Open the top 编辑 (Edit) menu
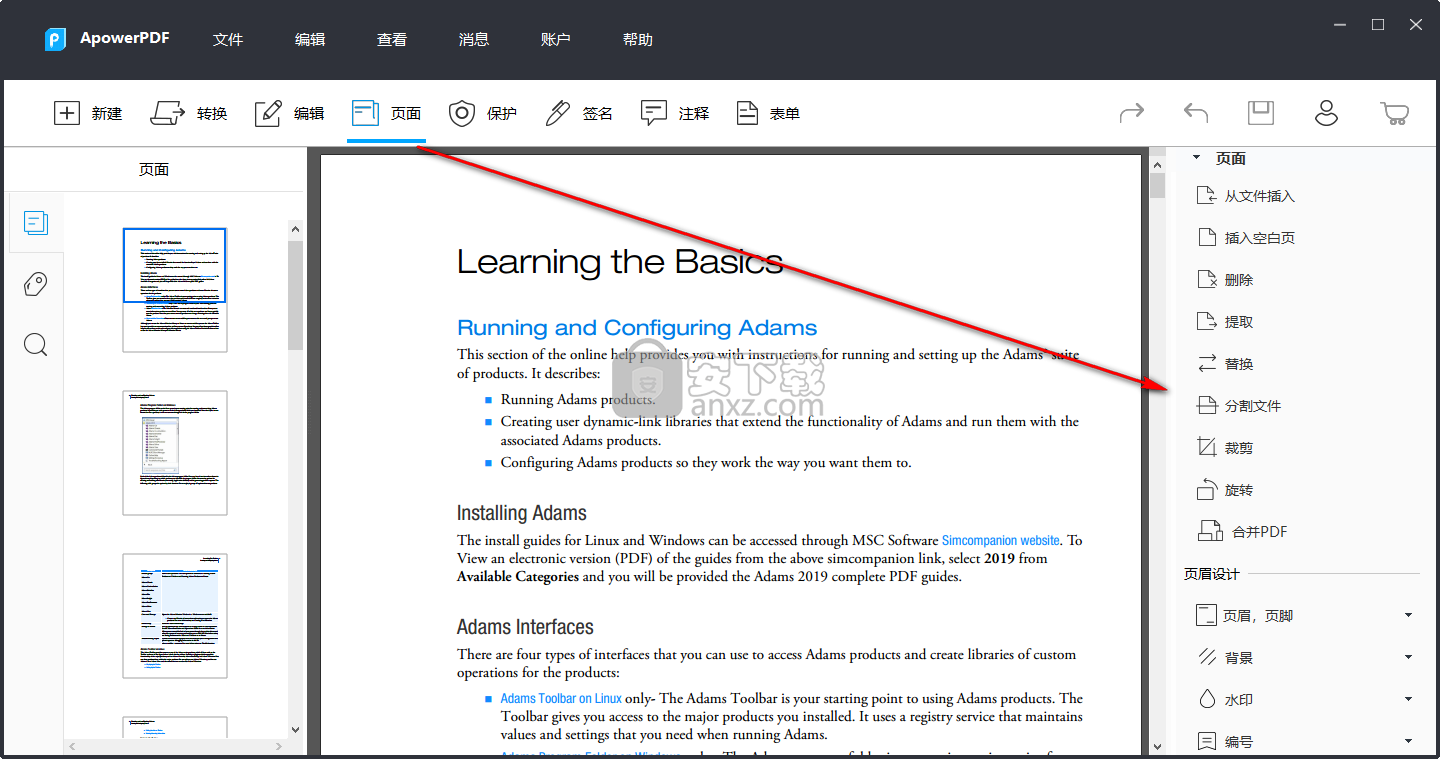The height and width of the screenshot is (759, 1440). (310, 40)
